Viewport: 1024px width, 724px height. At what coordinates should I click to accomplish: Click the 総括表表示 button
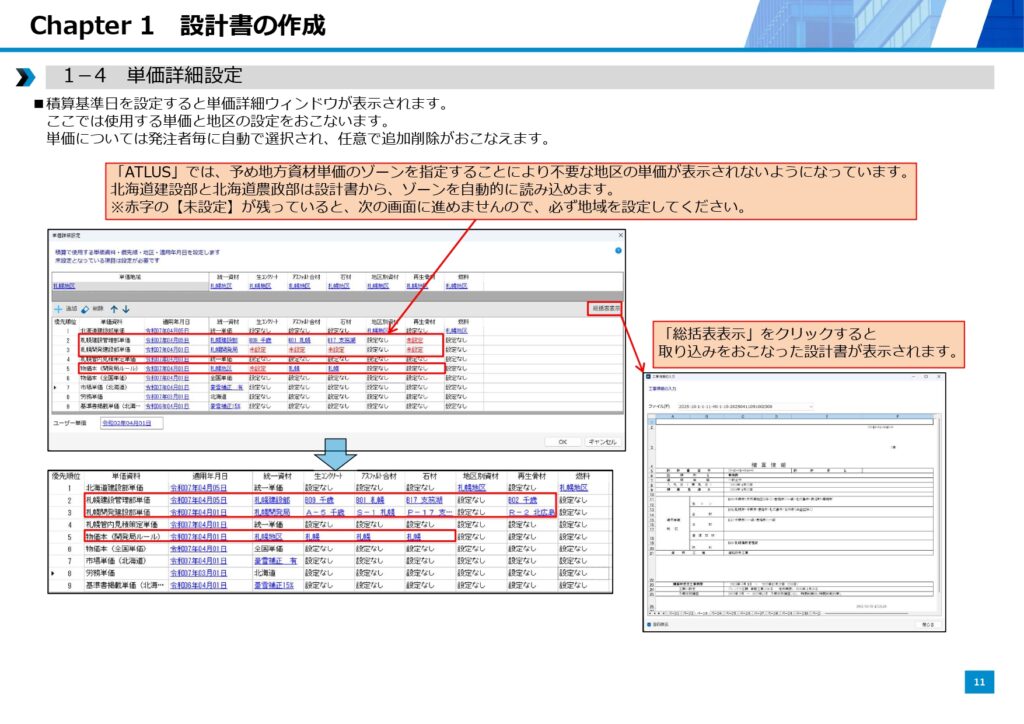click(x=605, y=309)
